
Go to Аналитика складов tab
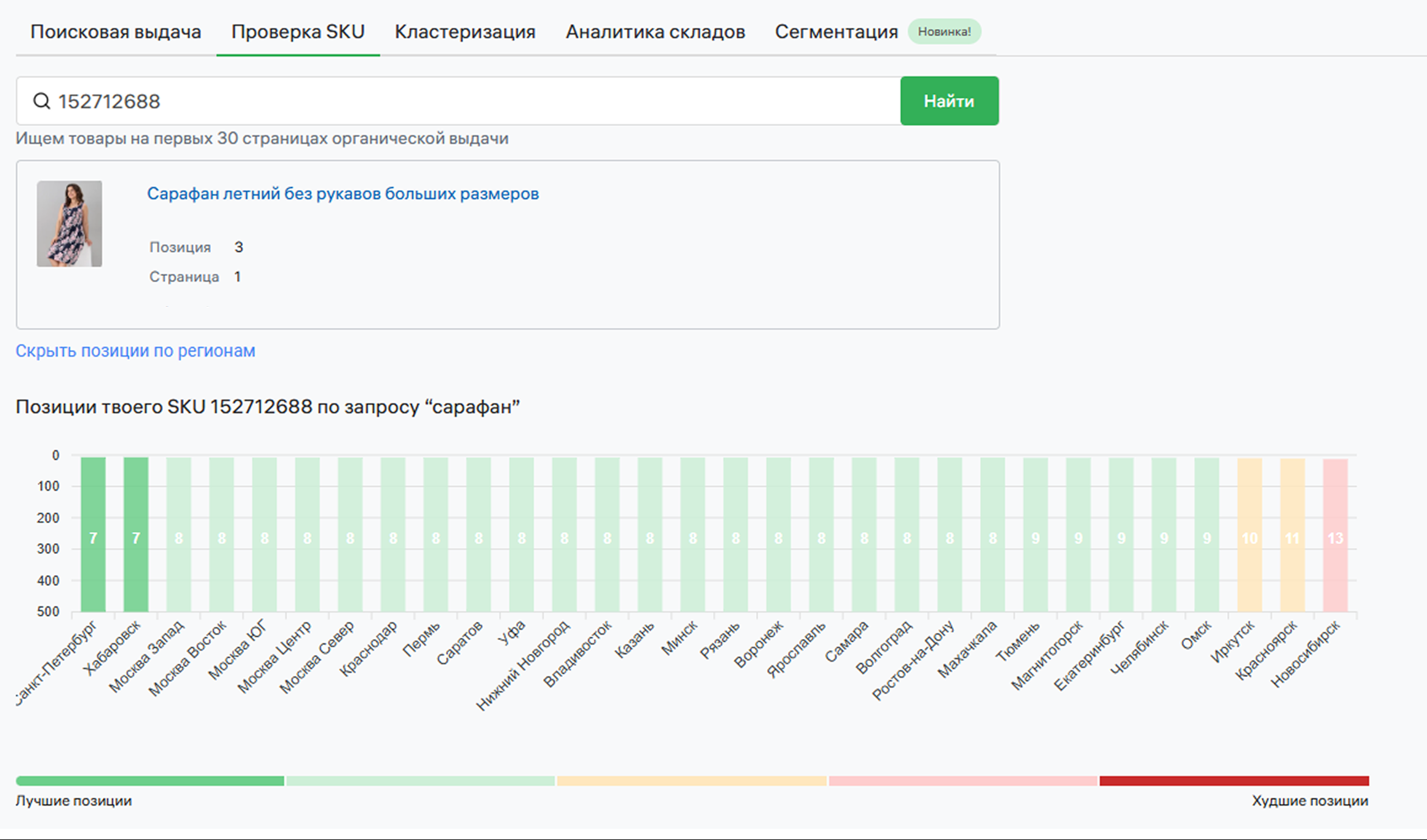coord(655,31)
